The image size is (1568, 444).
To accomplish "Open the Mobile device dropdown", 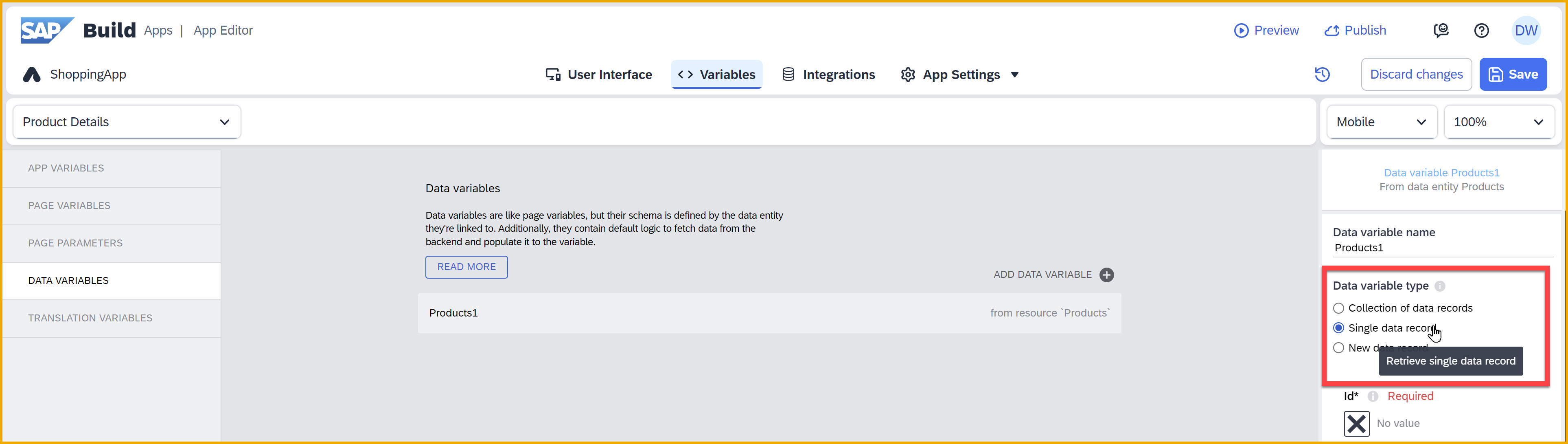I will [1382, 122].
